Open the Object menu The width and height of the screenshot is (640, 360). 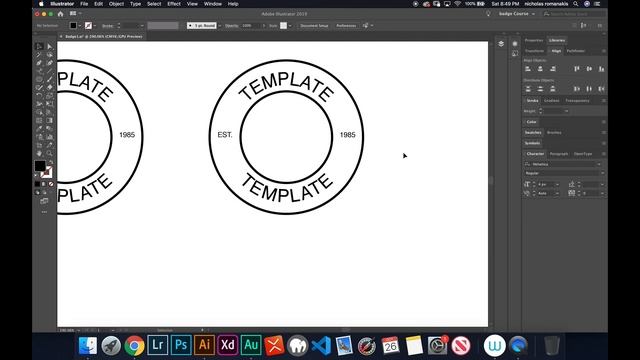(x=116, y=4)
